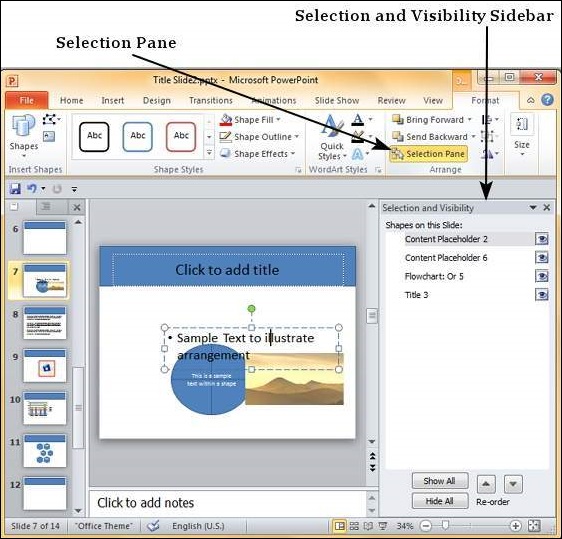Apply the blue outline Abc shape style
The image size is (562, 539).
click(x=138, y=137)
